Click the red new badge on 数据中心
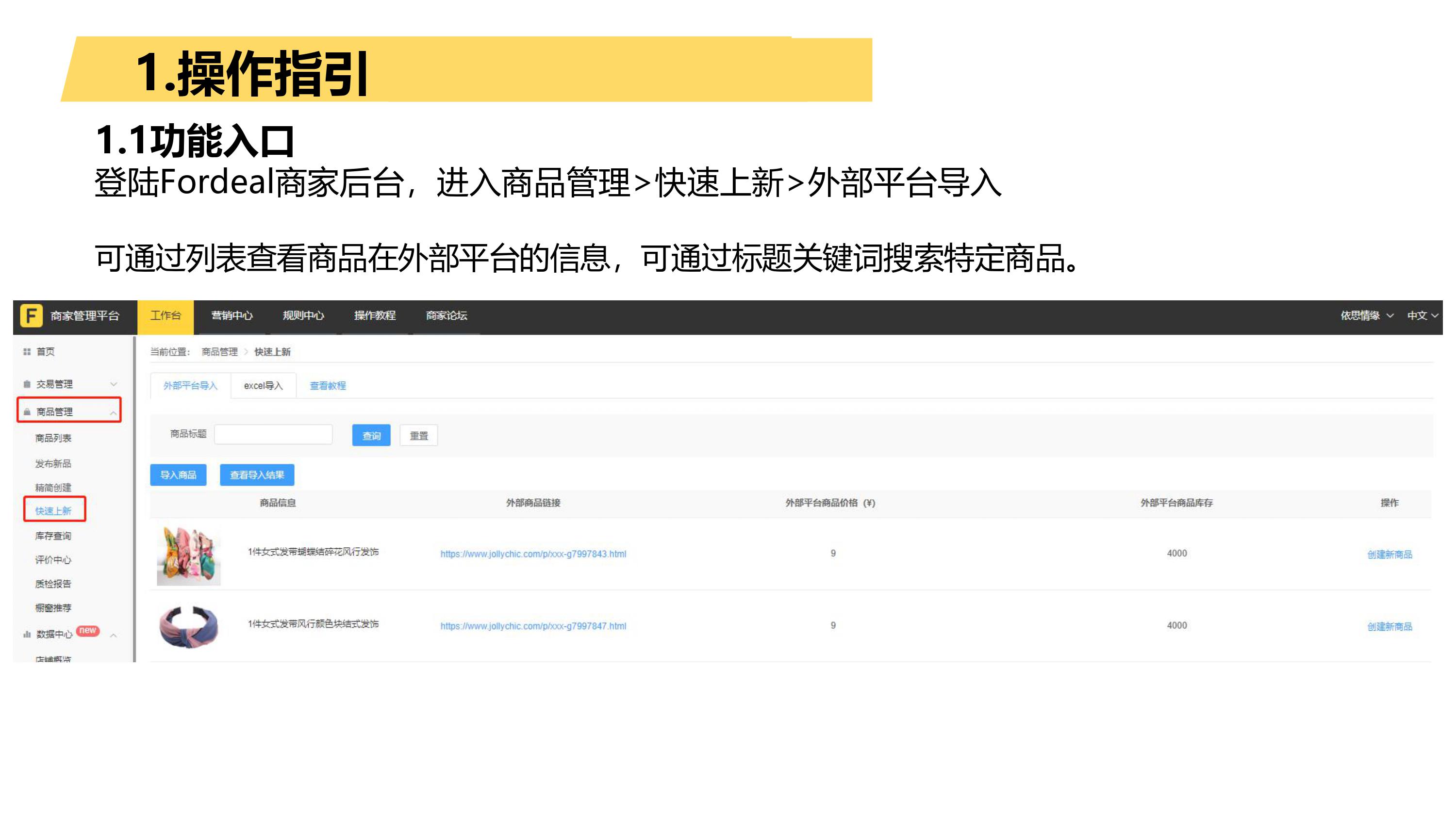 [x=88, y=630]
